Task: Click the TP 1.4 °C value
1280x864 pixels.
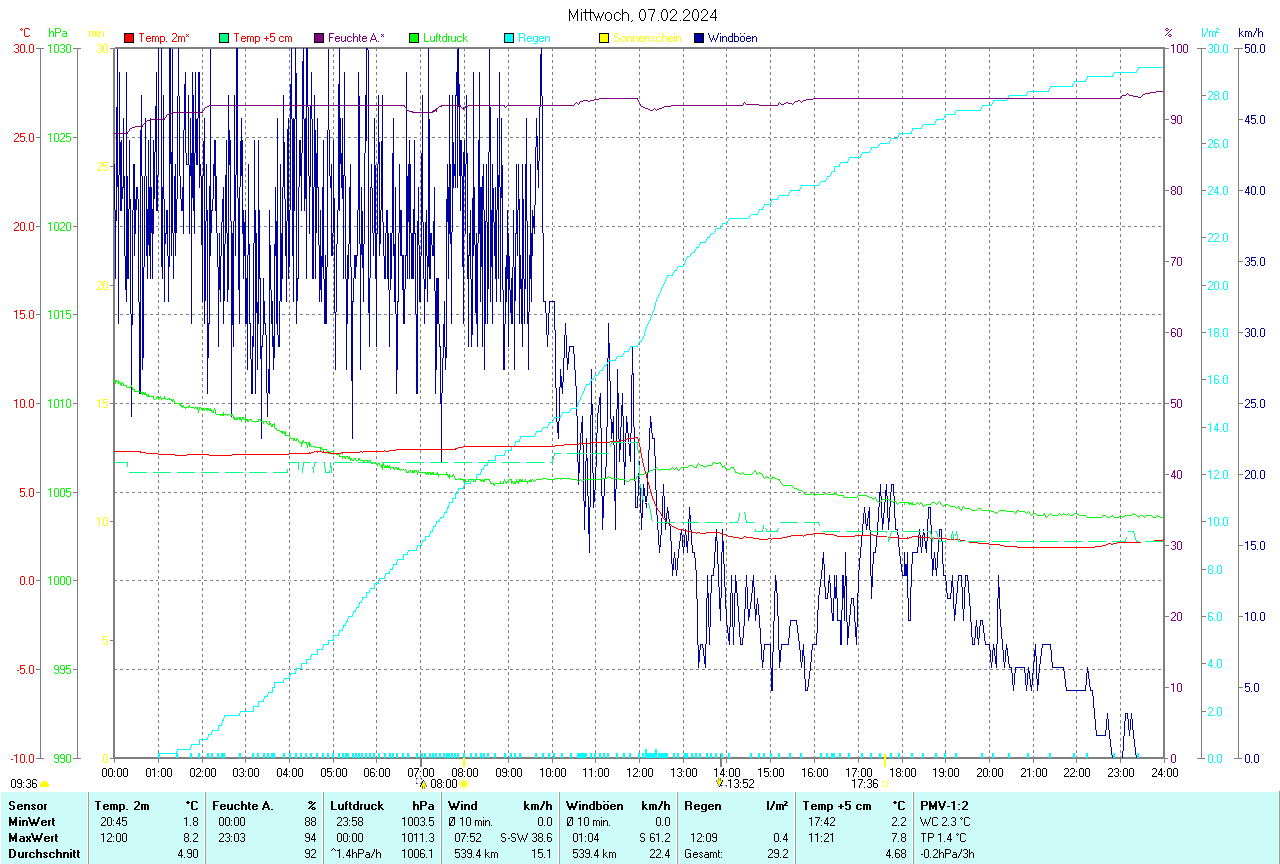Action: coord(945,837)
